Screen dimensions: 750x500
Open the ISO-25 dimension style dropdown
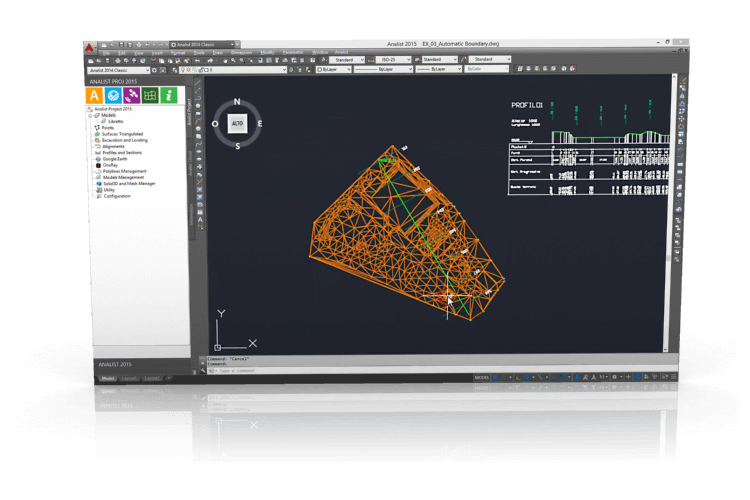coord(394,60)
